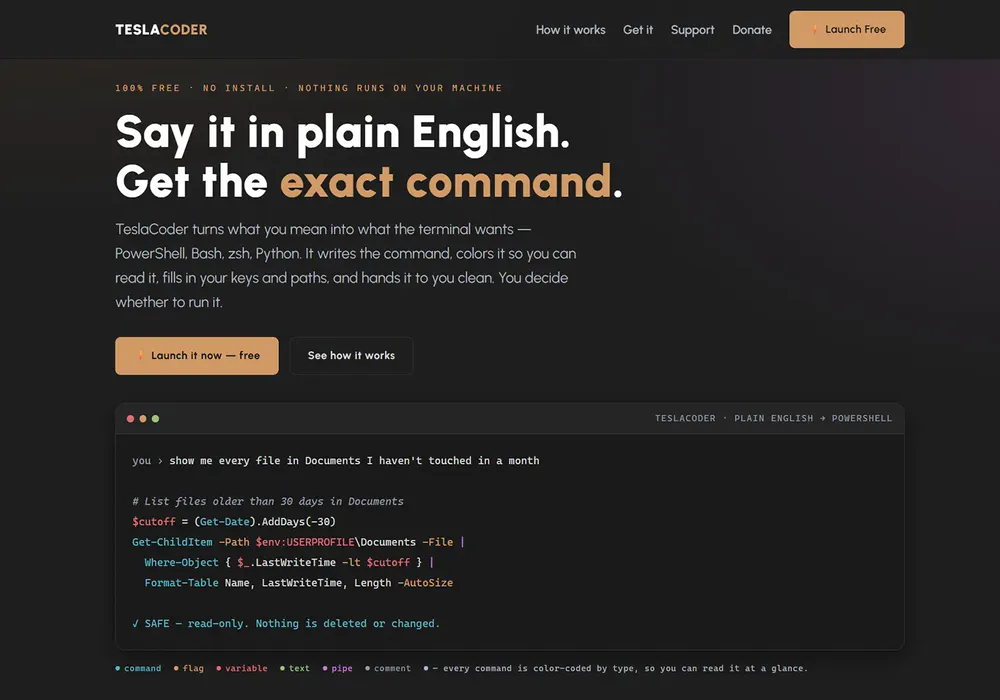
Task: Click the 'variable' legend label
Action: pos(246,668)
